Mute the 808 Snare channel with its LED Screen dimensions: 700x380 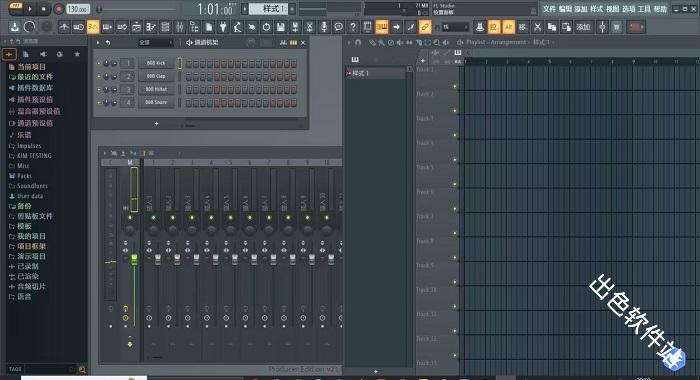coord(99,102)
